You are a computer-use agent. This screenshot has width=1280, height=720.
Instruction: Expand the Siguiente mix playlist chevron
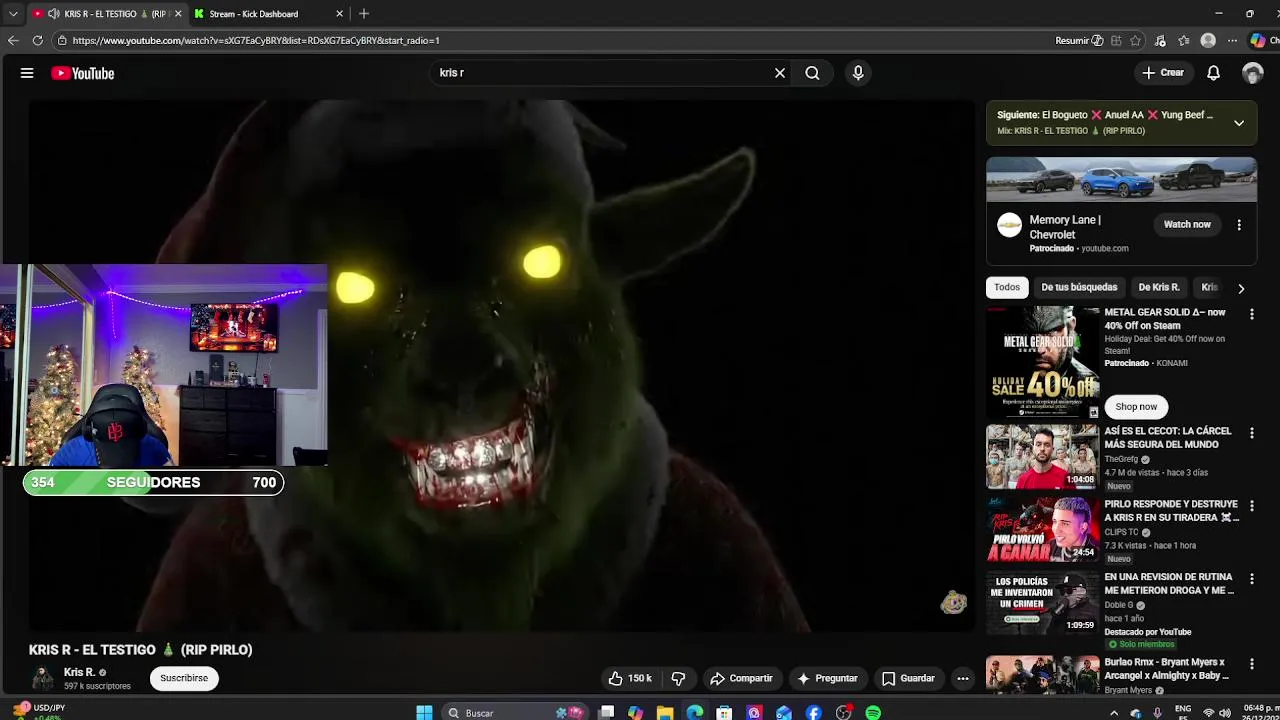tap(1239, 123)
